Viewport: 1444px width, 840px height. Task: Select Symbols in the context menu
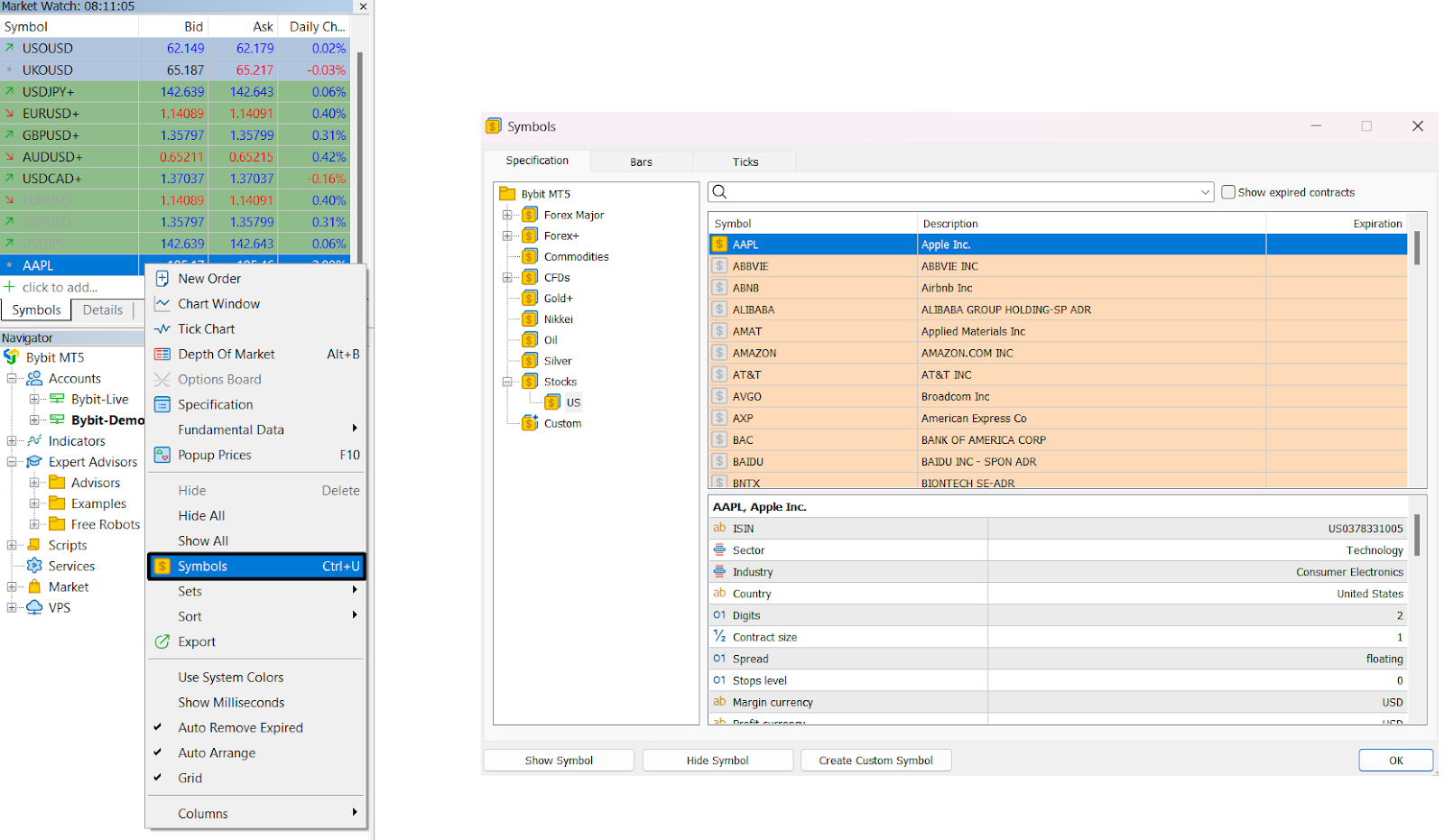pos(256,567)
